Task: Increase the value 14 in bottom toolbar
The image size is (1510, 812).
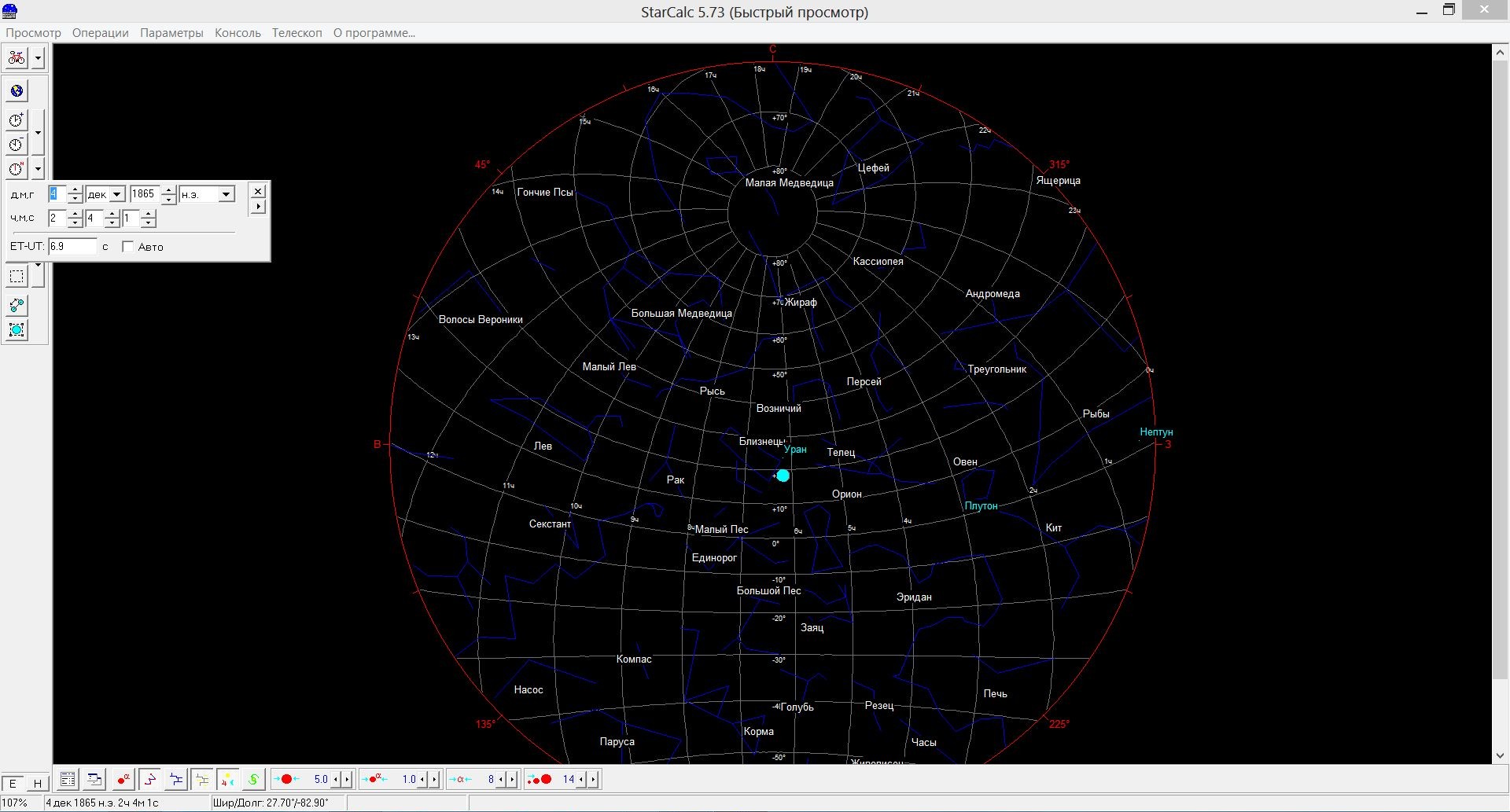Action: pos(592,780)
